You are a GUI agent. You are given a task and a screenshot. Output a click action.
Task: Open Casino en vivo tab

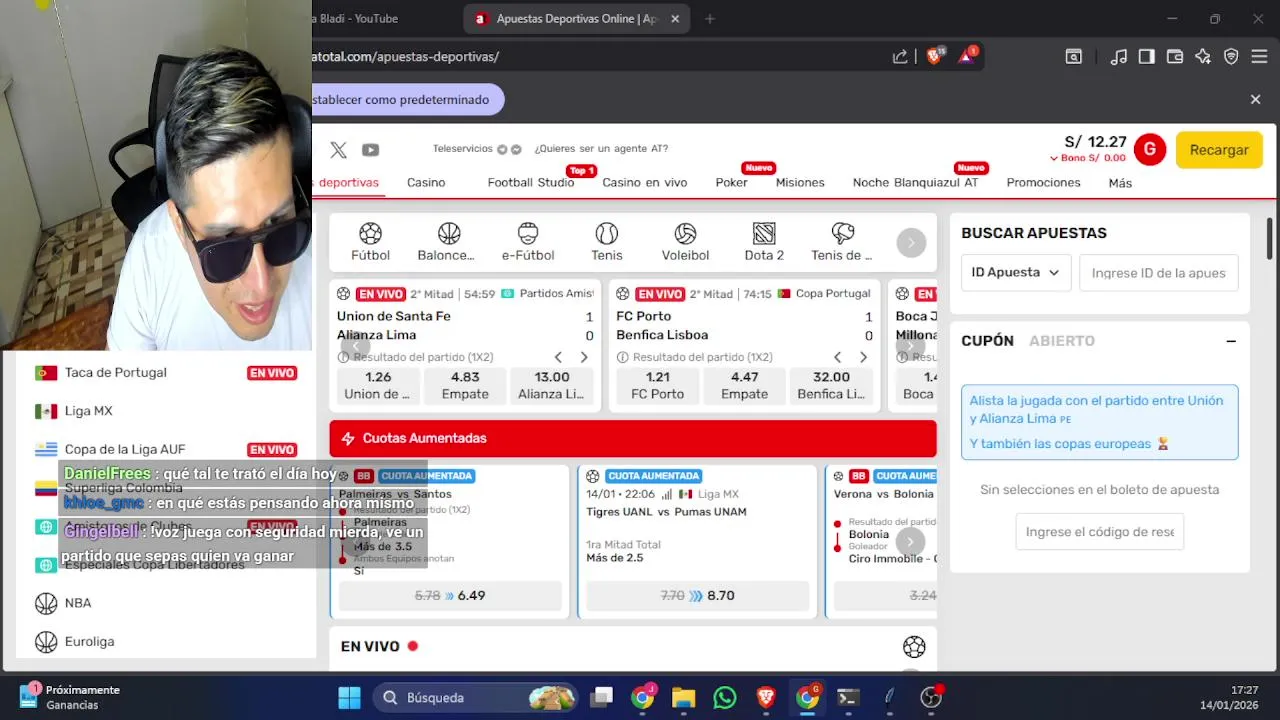[x=644, y=182]
